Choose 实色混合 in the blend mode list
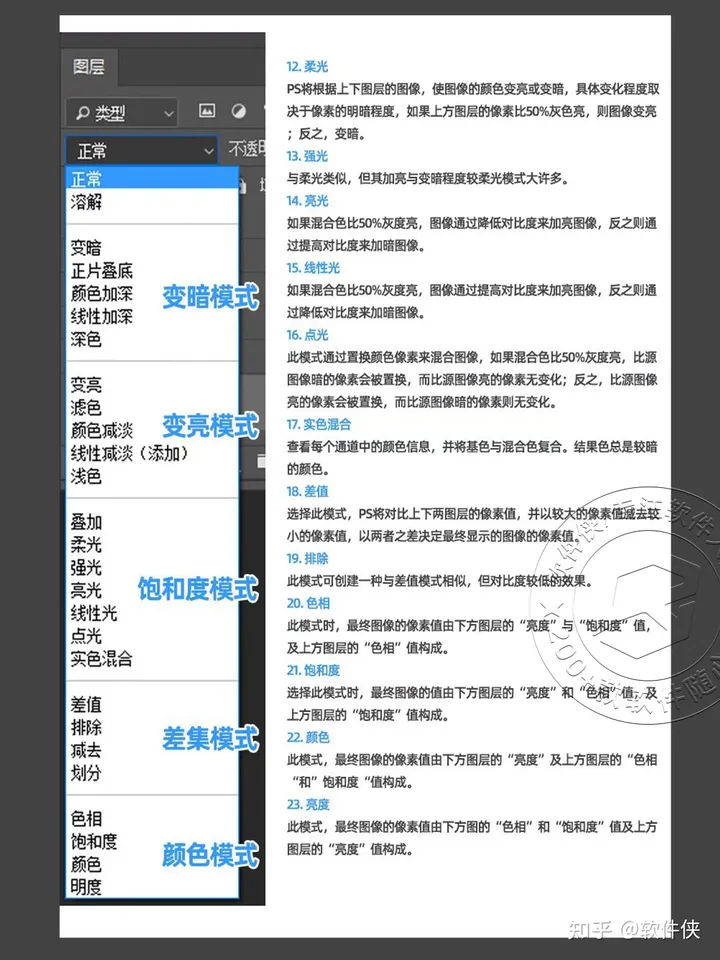 [102, 659]
